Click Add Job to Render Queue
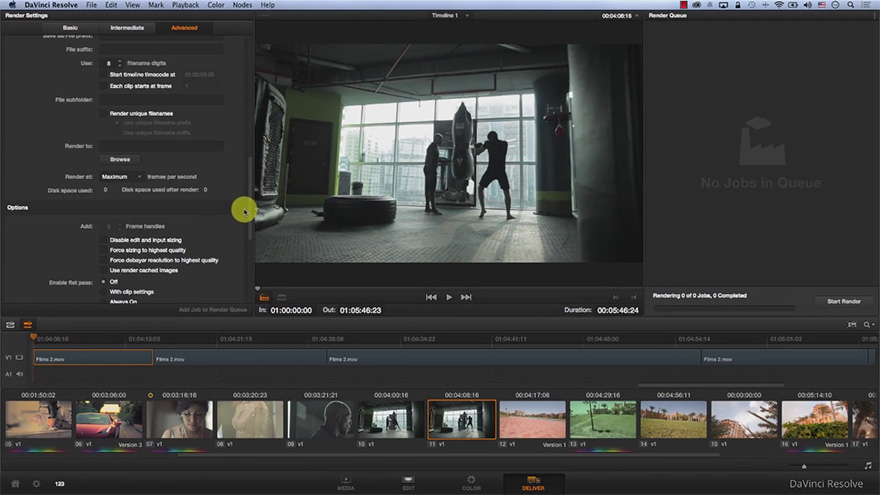The width and height of the screenshot is (880, 495). [x=213, y=310]
